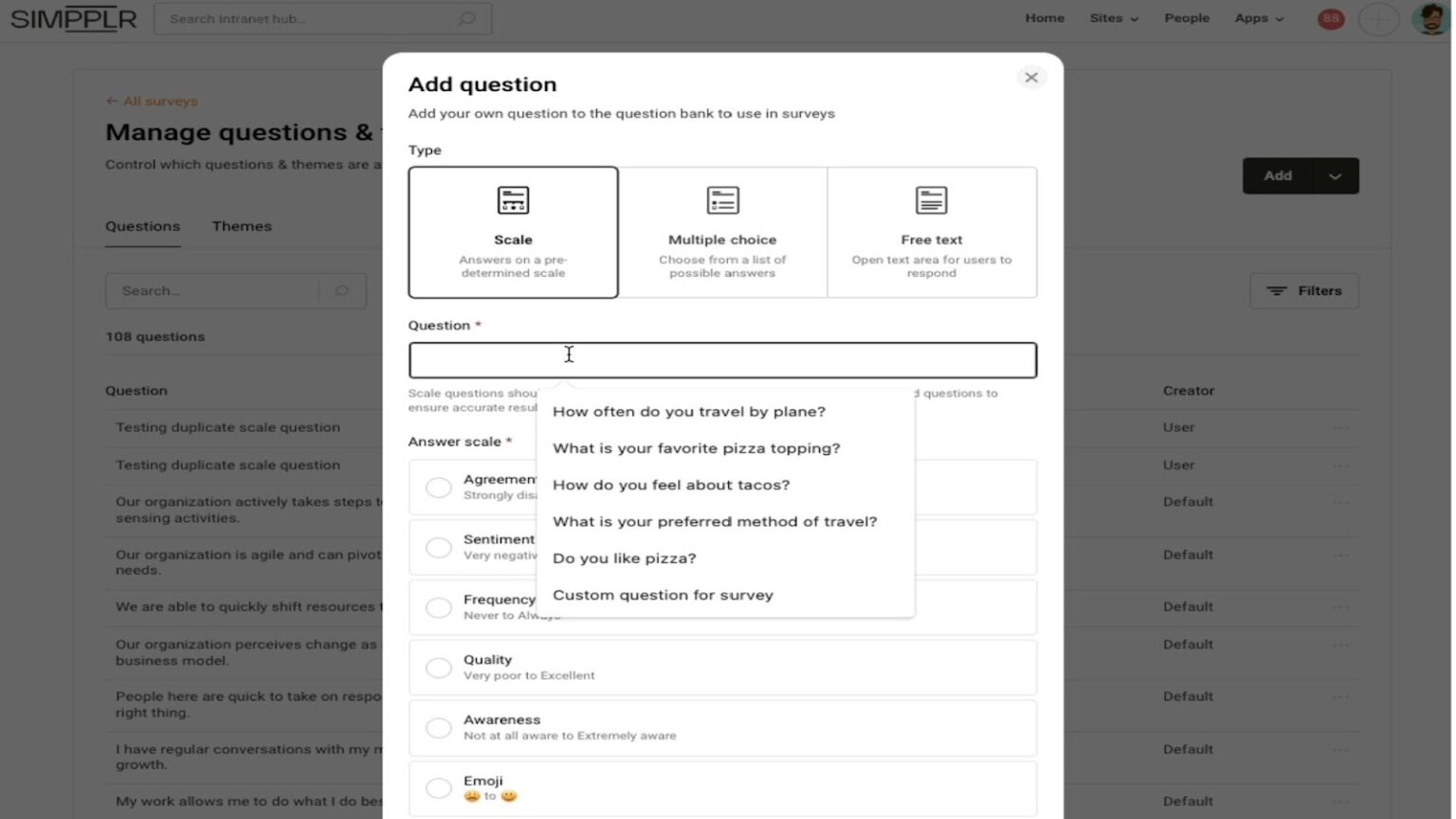Go back via the All surveys link
1456x819 pixels.
(151, 100)
